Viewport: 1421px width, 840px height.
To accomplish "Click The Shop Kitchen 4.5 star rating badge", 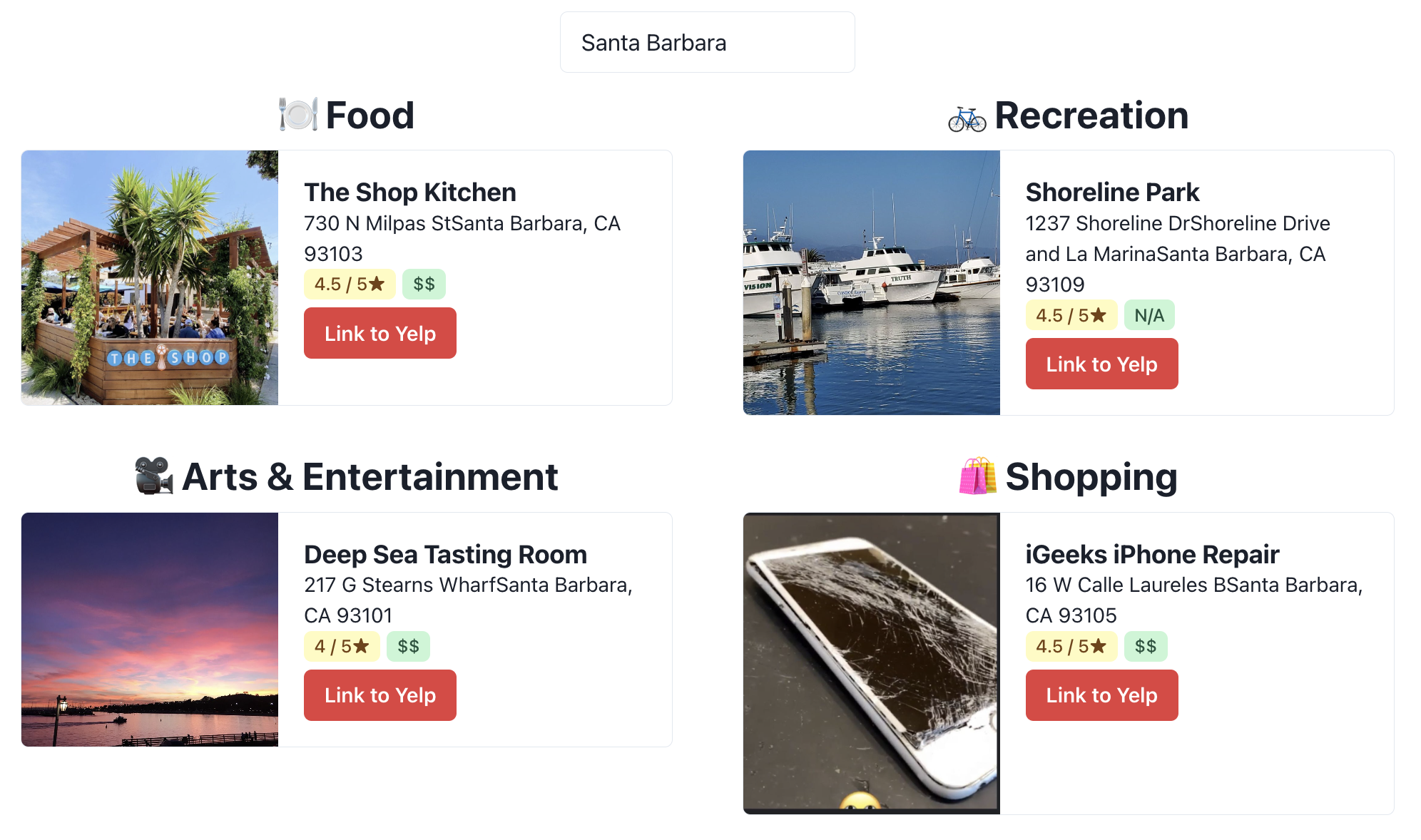I will tap(350, 285).
